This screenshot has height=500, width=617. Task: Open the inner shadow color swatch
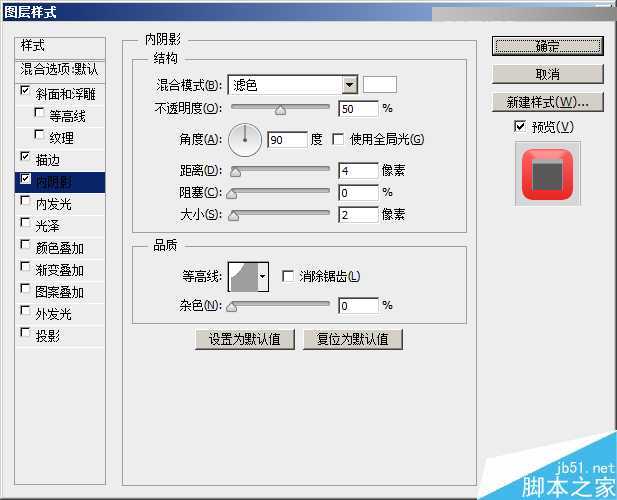[x=380, y=85]
